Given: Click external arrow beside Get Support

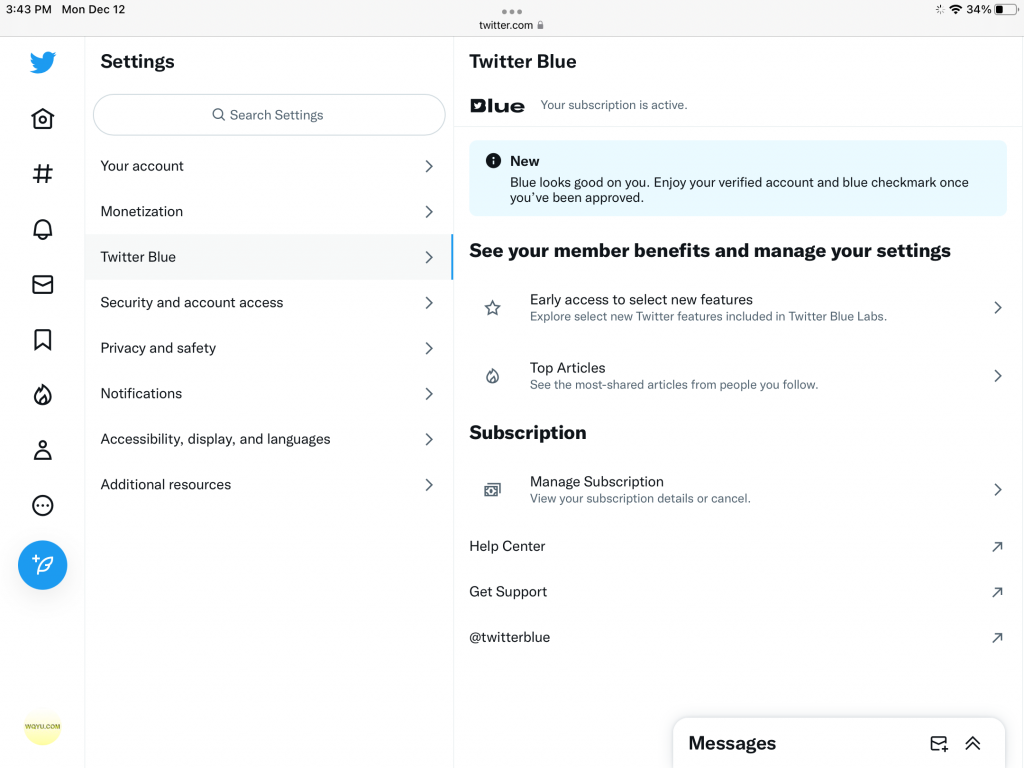Looking at the screenshot, I should 997,592.
